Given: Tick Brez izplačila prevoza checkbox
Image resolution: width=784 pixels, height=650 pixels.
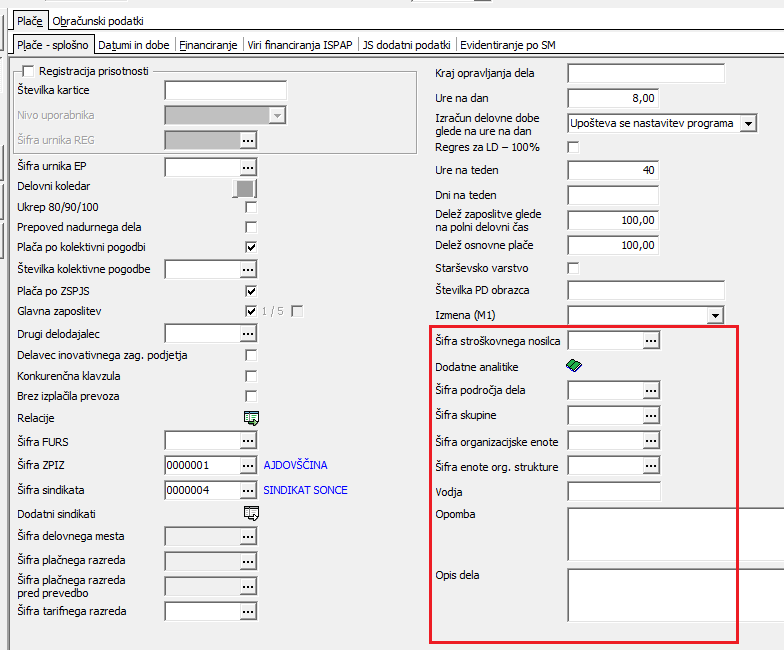Looking at the screenshot, I should coord(251,396).
